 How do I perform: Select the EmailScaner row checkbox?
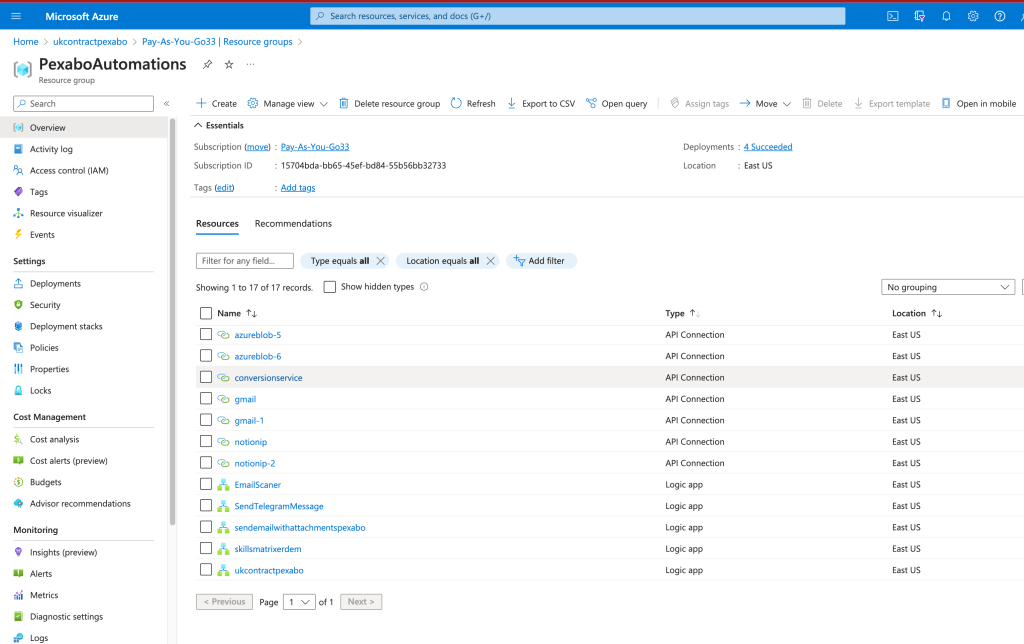tap(206, 485)
